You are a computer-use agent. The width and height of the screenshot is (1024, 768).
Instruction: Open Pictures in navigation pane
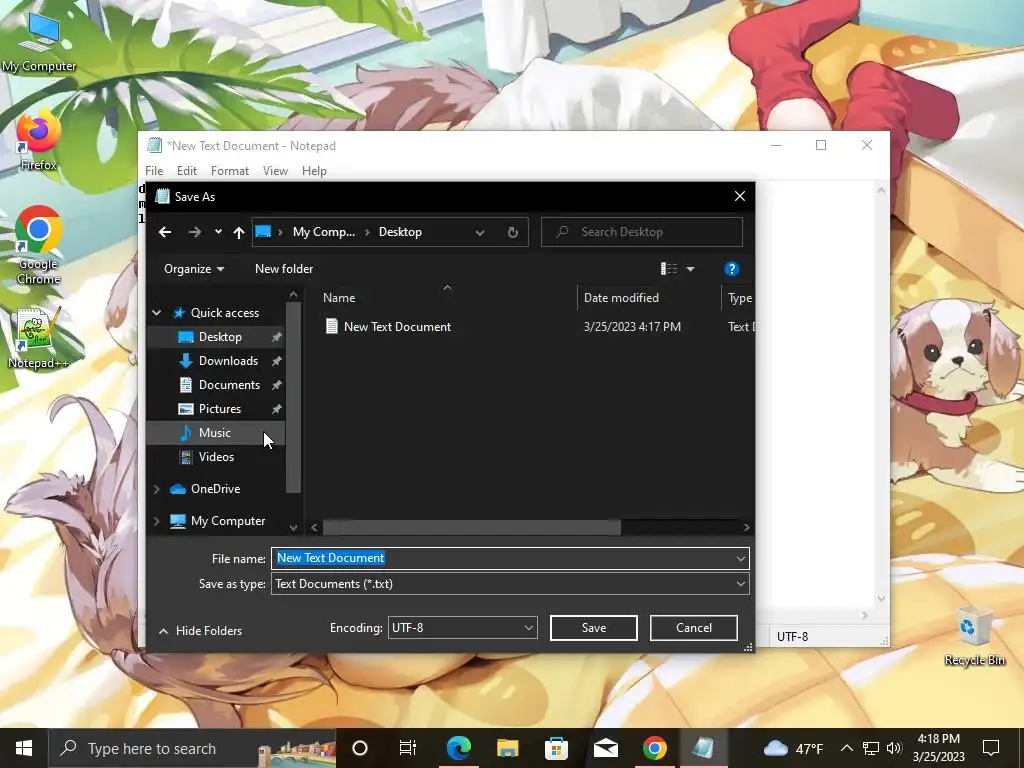pyautogui.click(x=220, y=409)
